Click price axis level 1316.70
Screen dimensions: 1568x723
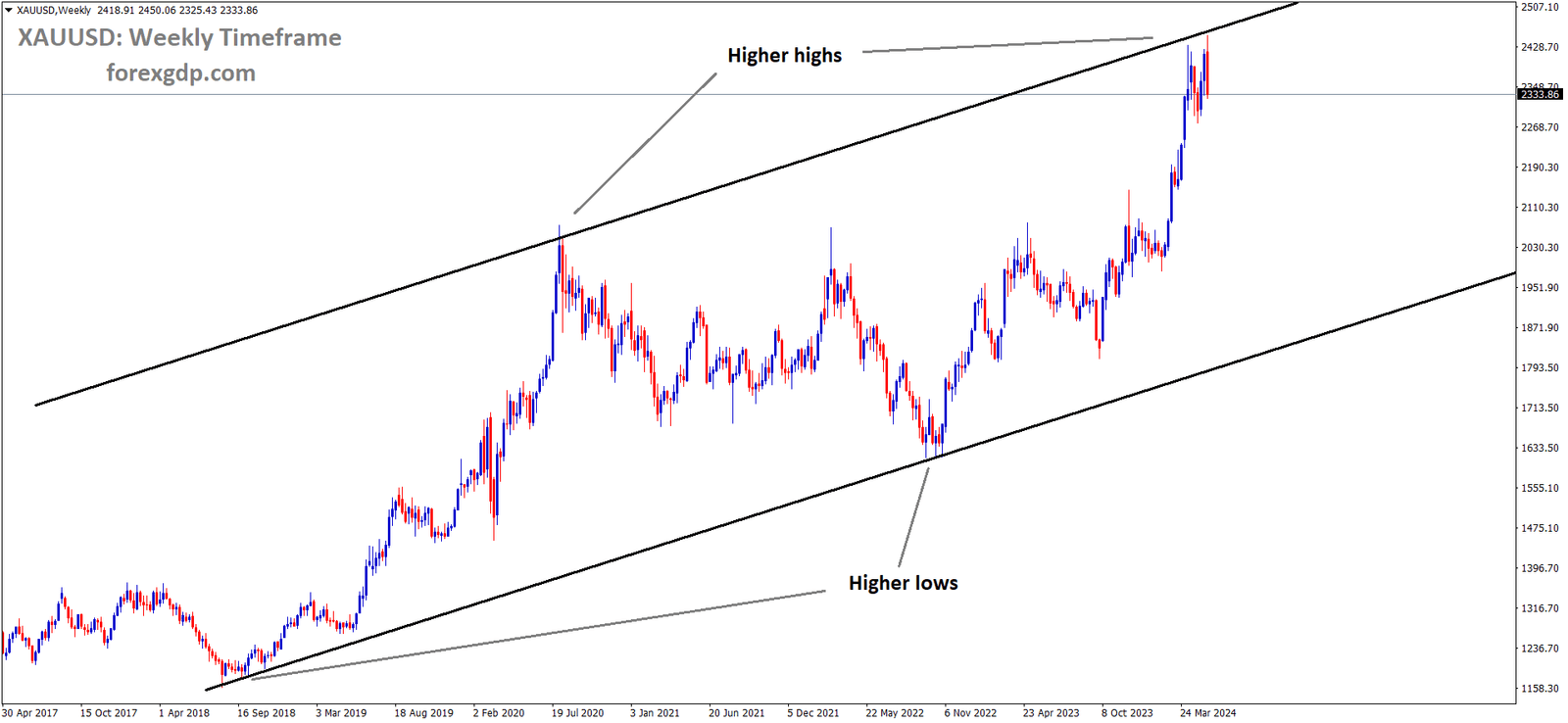tap(1540, 609)
